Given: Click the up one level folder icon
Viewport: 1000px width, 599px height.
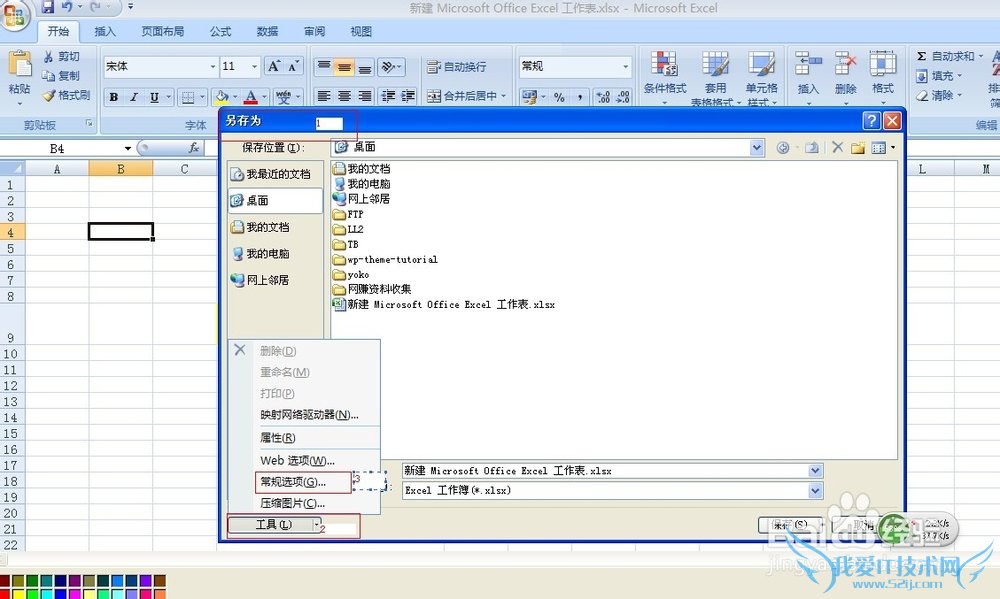Looking at the screenshot, I should pyautogui.click(x=812, y=148).
